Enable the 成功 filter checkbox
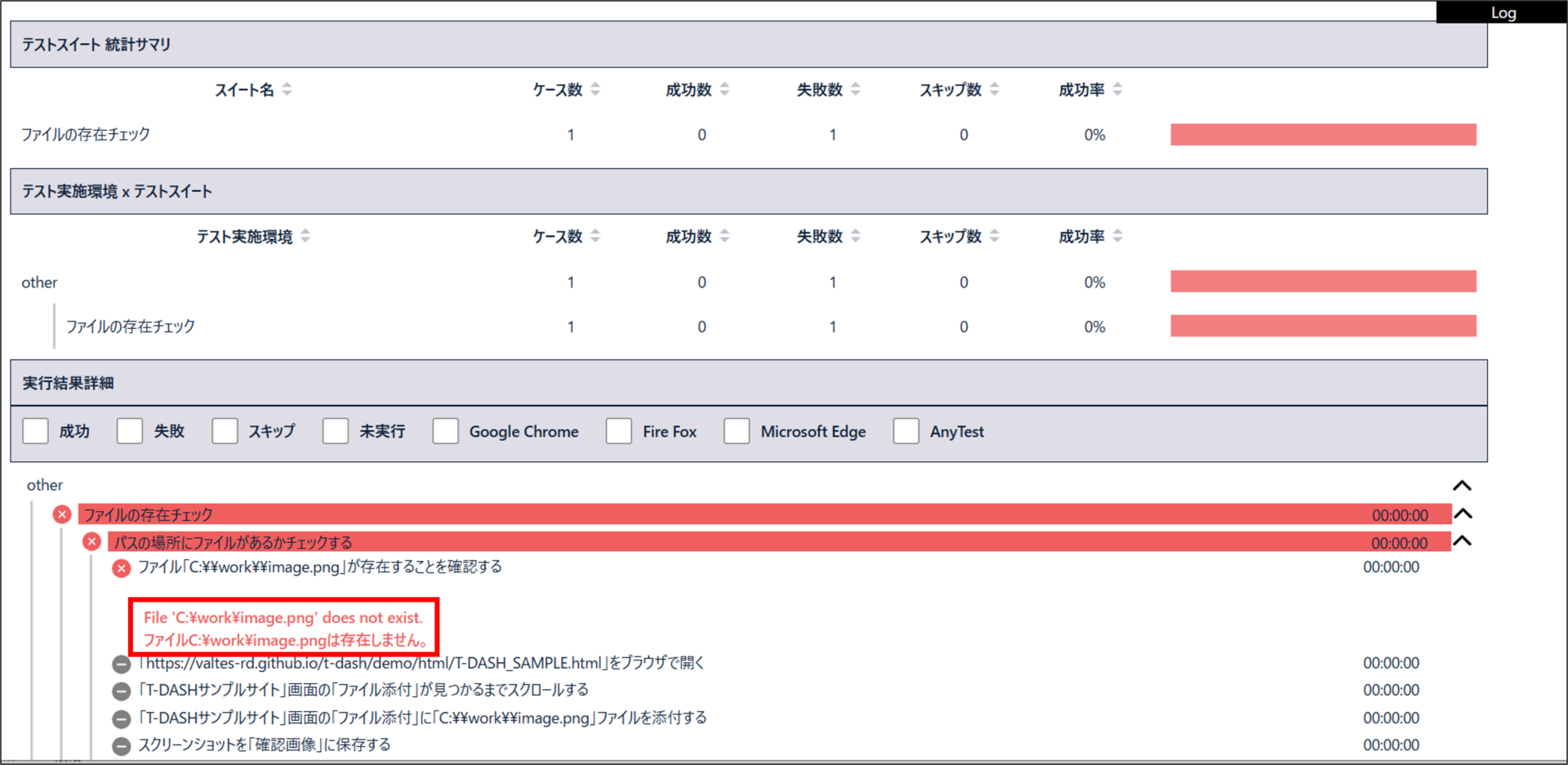1568x765 pixels. 36,431
